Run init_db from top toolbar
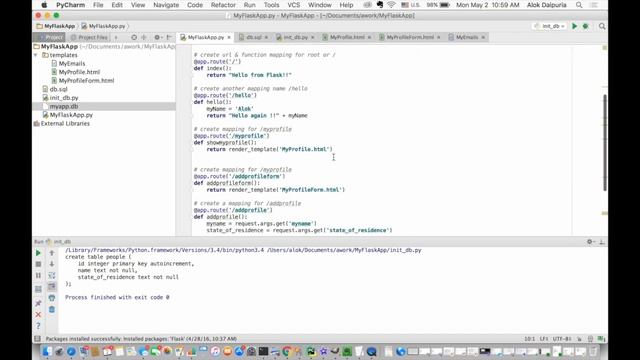The width and height of the screenshot is (640, 360). [x=574, y=26]
